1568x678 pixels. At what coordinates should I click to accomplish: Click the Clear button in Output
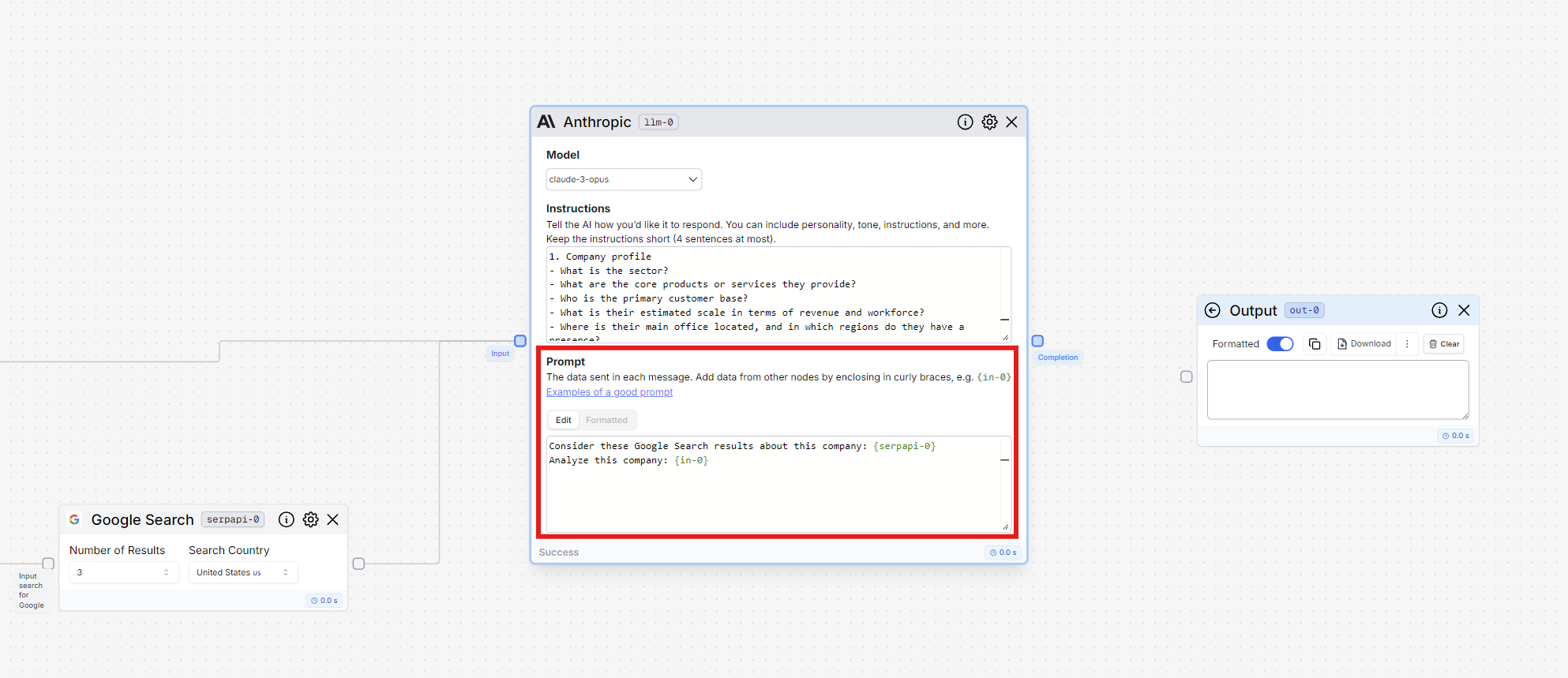click(1444, 344)
